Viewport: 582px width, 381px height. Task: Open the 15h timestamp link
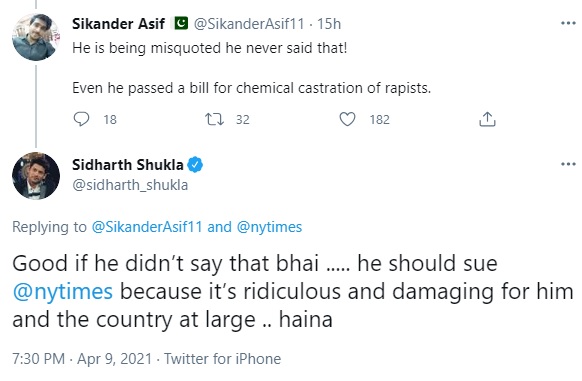[x=329, y=24]
